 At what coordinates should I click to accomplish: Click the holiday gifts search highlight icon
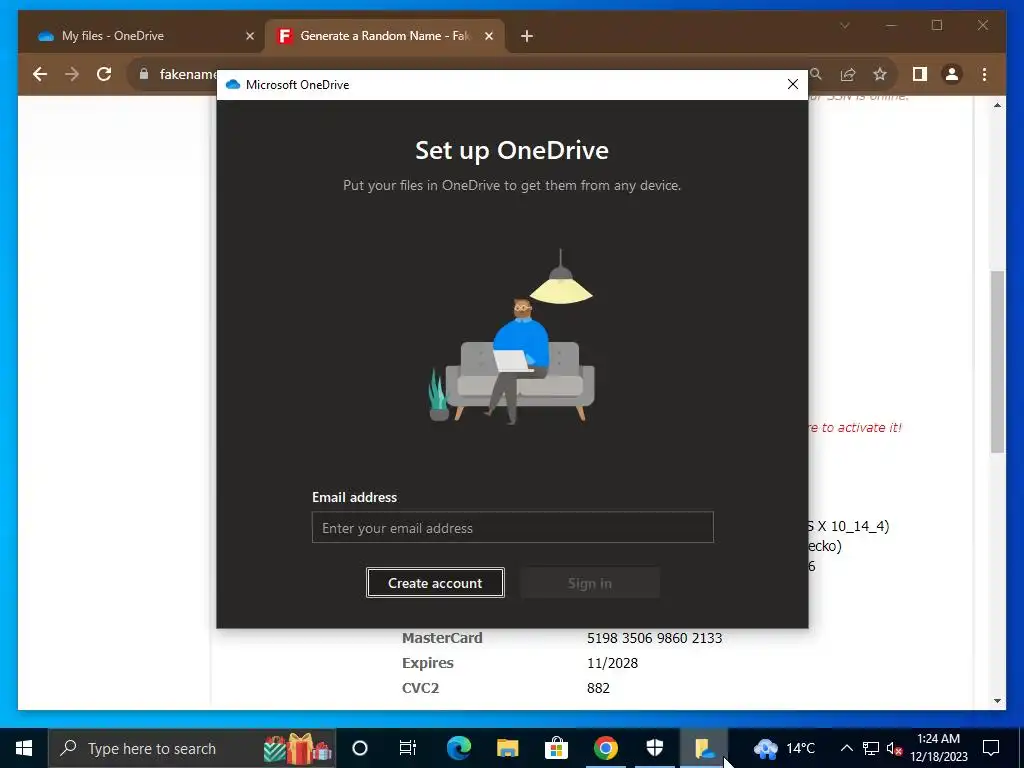[x=298, y=748]
